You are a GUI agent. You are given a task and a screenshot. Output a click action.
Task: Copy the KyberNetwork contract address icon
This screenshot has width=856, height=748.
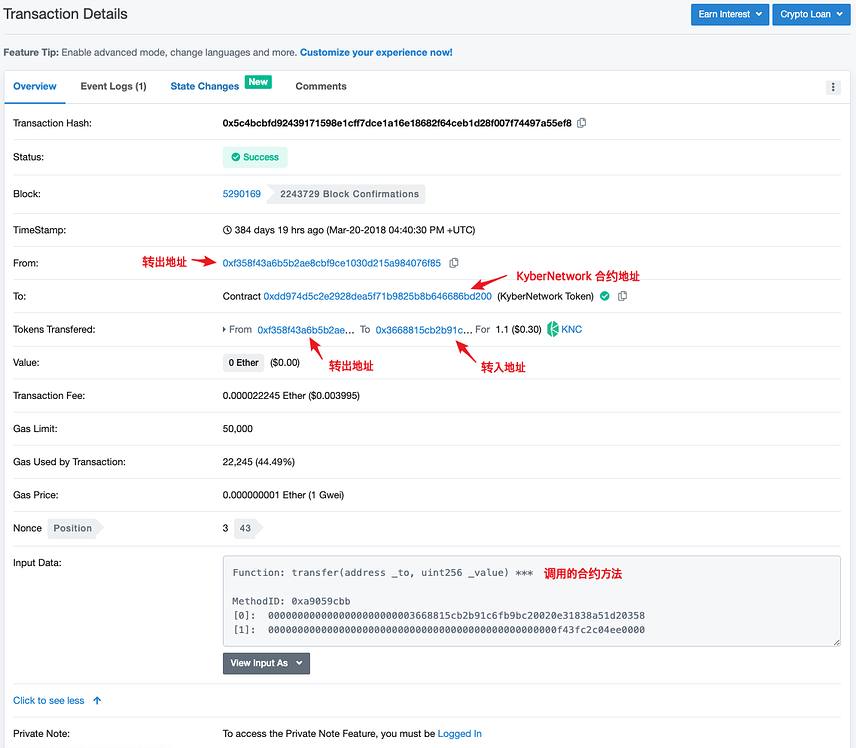click(x=620, y=296)
